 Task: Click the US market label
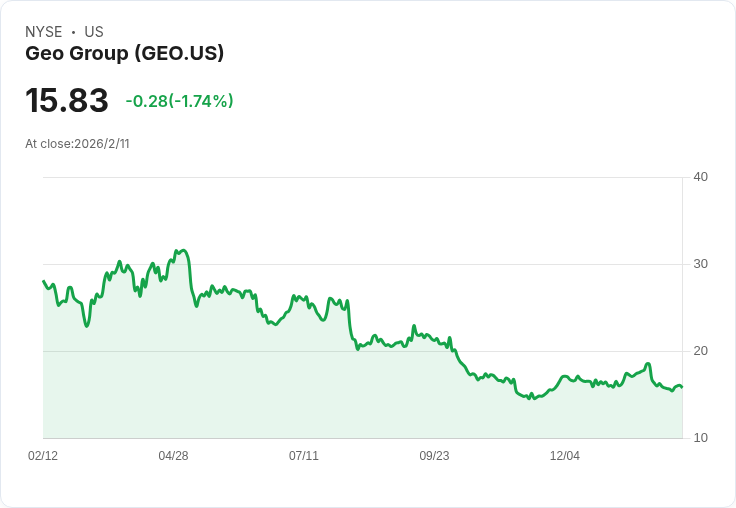tap(94, 32)
